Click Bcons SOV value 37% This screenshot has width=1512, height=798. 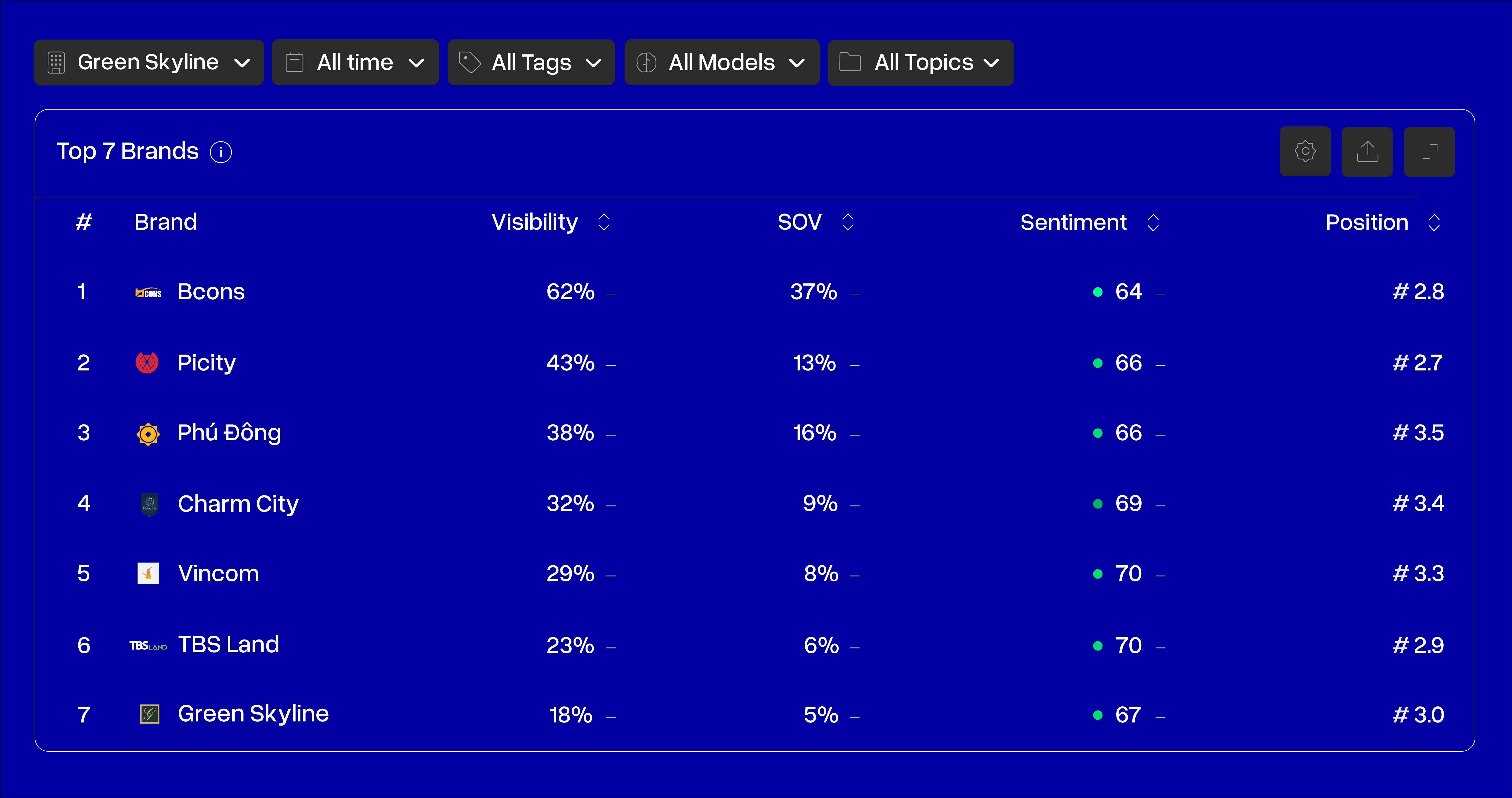(814, 292)
